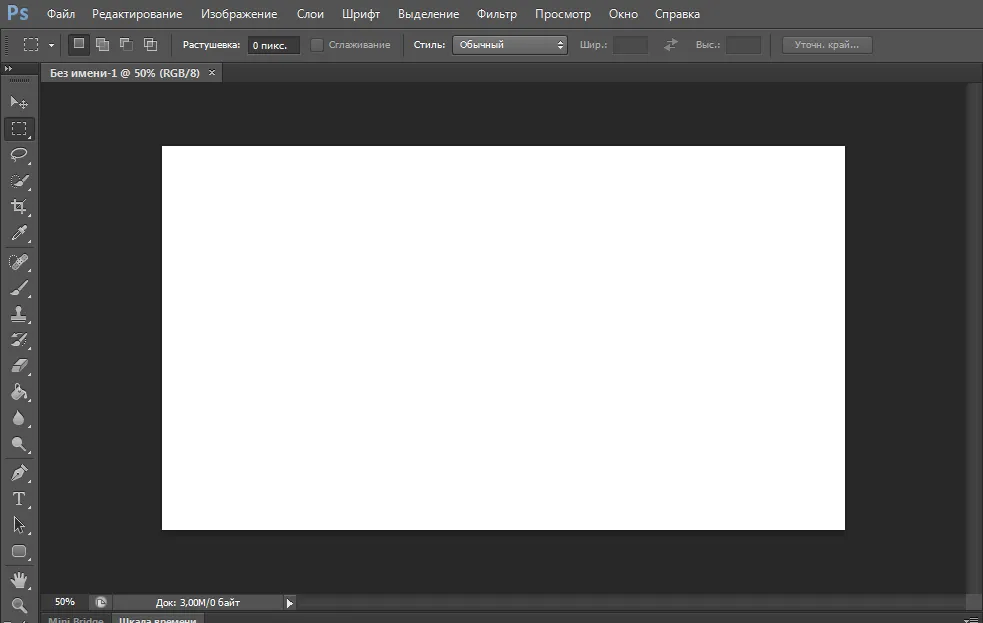Close the Без имени-1 document tab

[212, 73]
